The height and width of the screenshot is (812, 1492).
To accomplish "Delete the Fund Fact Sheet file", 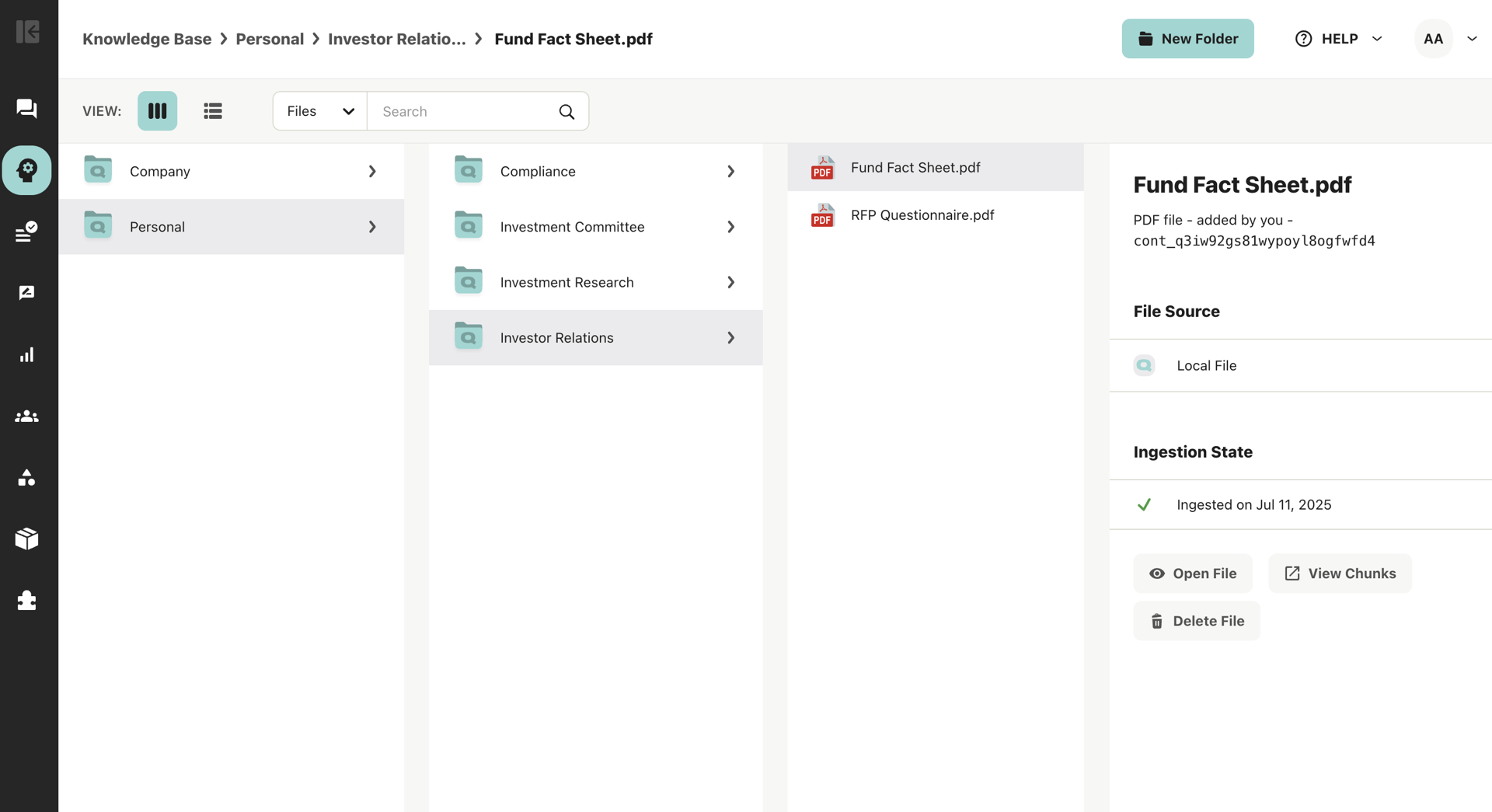I will [1197, 621].
